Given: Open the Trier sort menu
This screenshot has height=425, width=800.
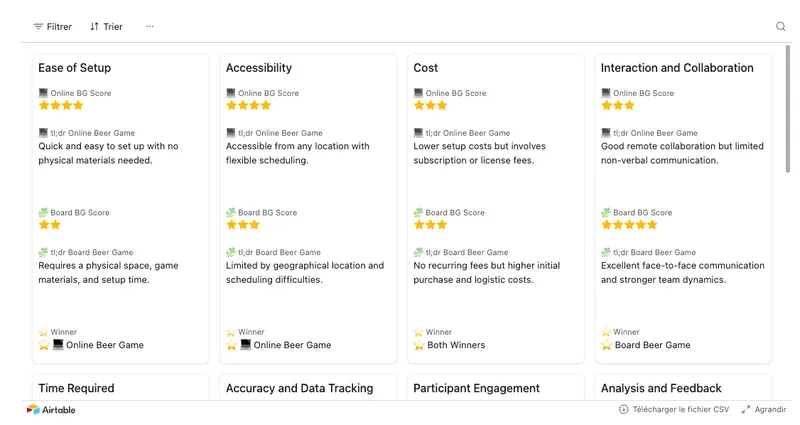Looking at the screenshot, I should click(x=106, y=27).
